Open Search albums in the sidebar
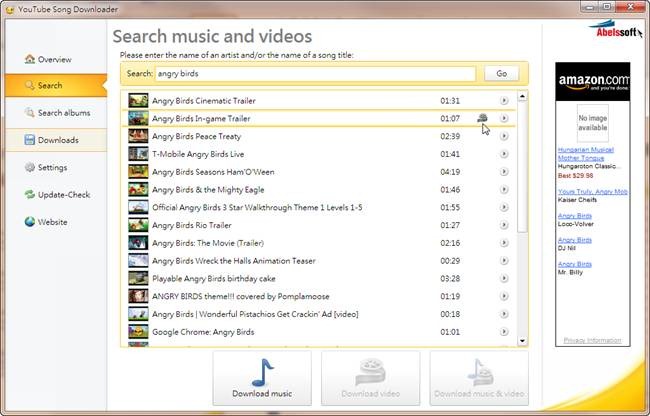 [x=56, y=113]
